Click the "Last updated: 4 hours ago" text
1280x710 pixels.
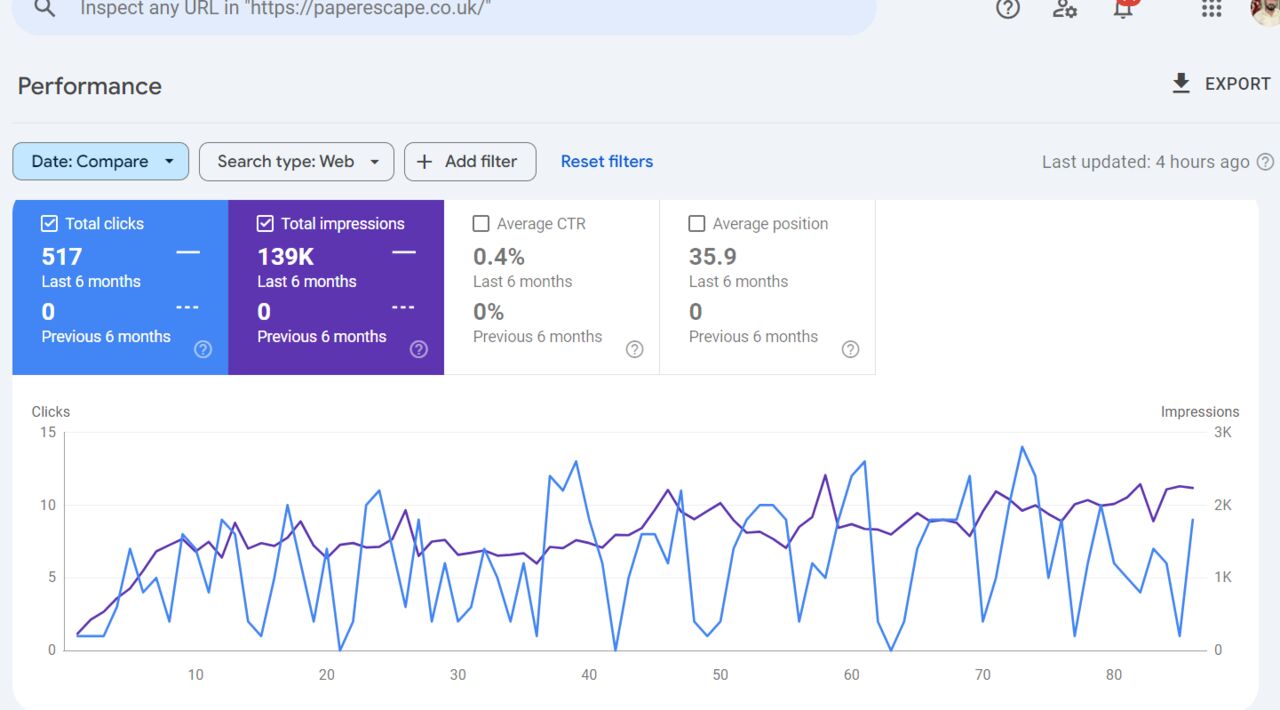pyautogui.click(x=1146, y=162)
